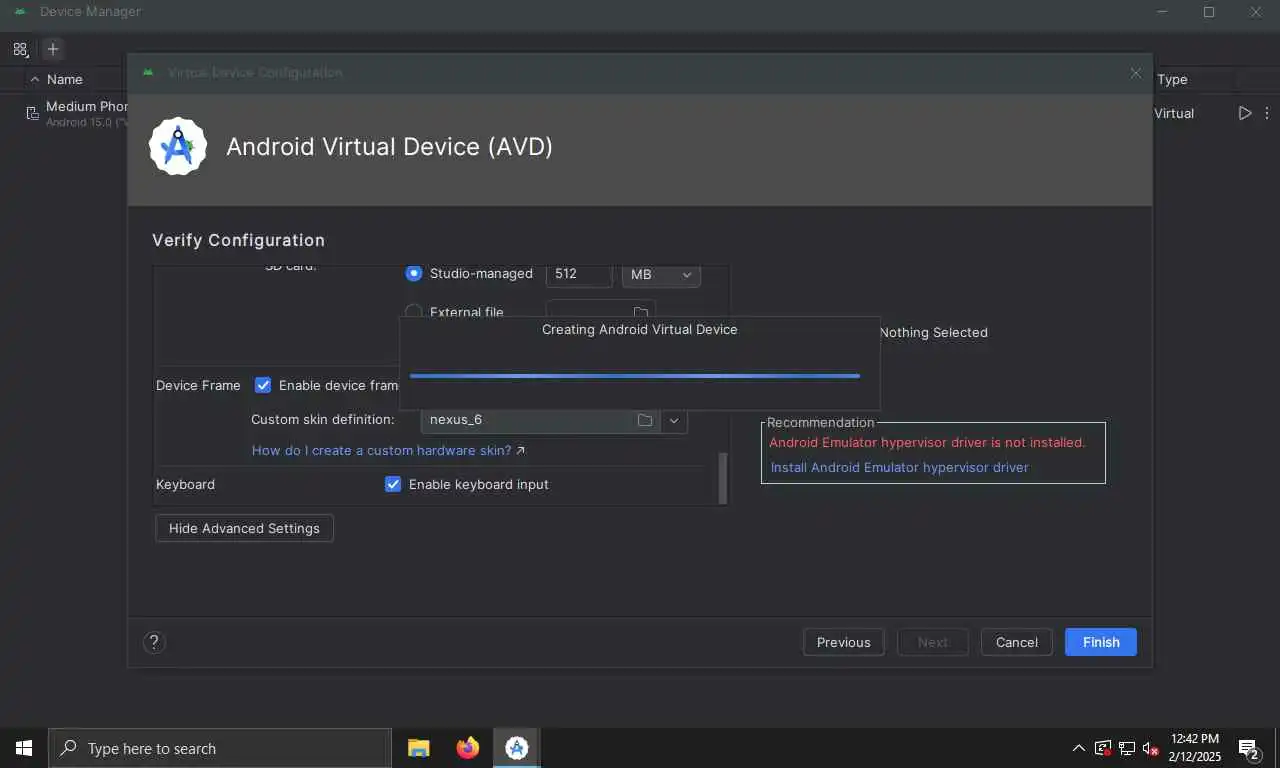Expand the nexus_6 skin dropdown arrow
The height and width of the screenshot is (768, 1280).
(674, 420)
